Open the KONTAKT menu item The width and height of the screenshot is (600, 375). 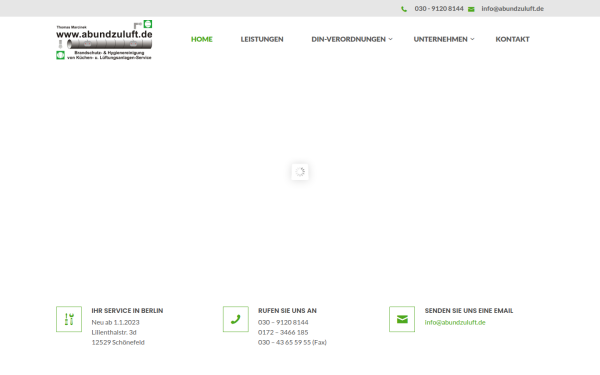coord(512,39)
